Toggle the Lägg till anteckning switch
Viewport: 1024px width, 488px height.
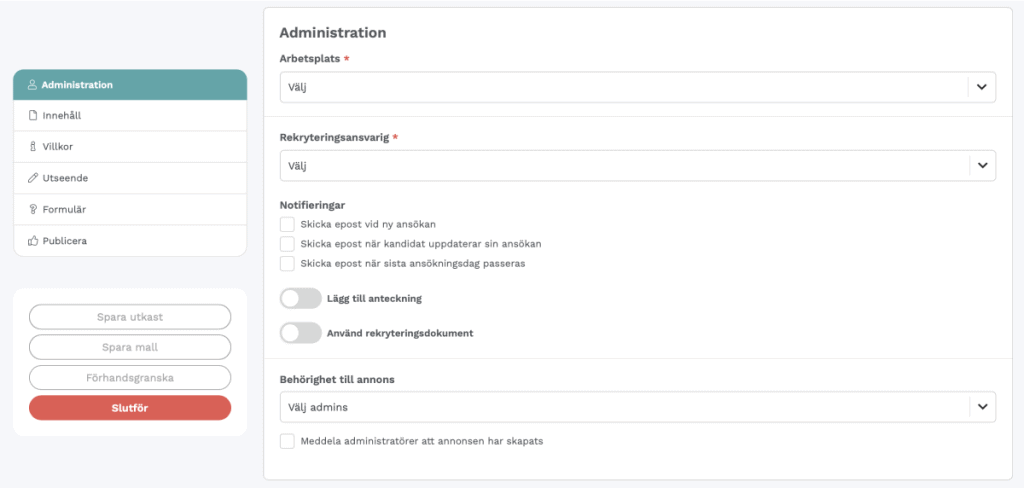tap(300, 299)
